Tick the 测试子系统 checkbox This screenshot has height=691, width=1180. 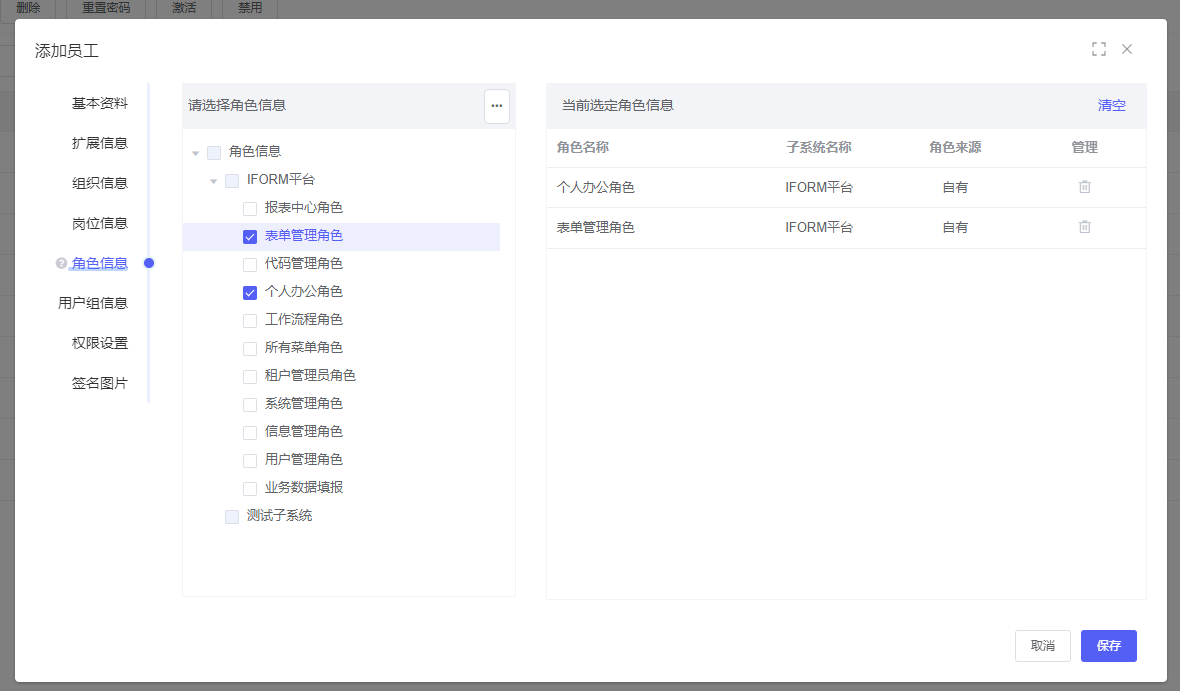[x=232, y=517]
